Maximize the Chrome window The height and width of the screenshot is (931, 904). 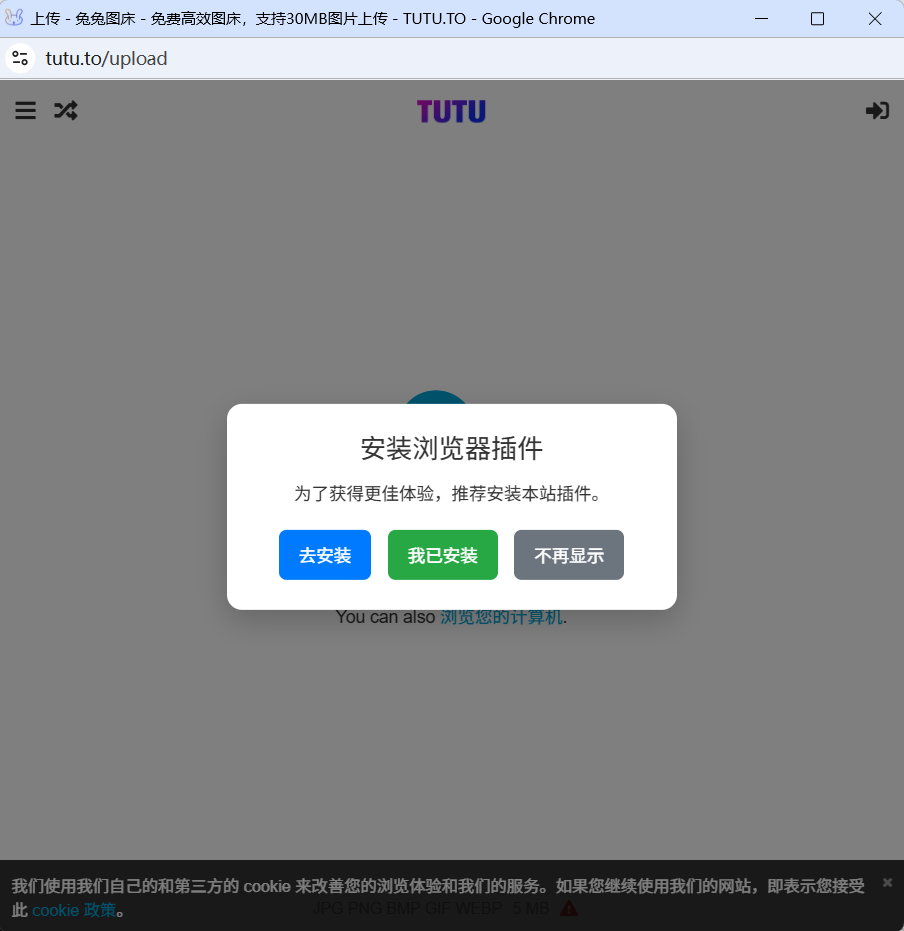coord(817,18)
